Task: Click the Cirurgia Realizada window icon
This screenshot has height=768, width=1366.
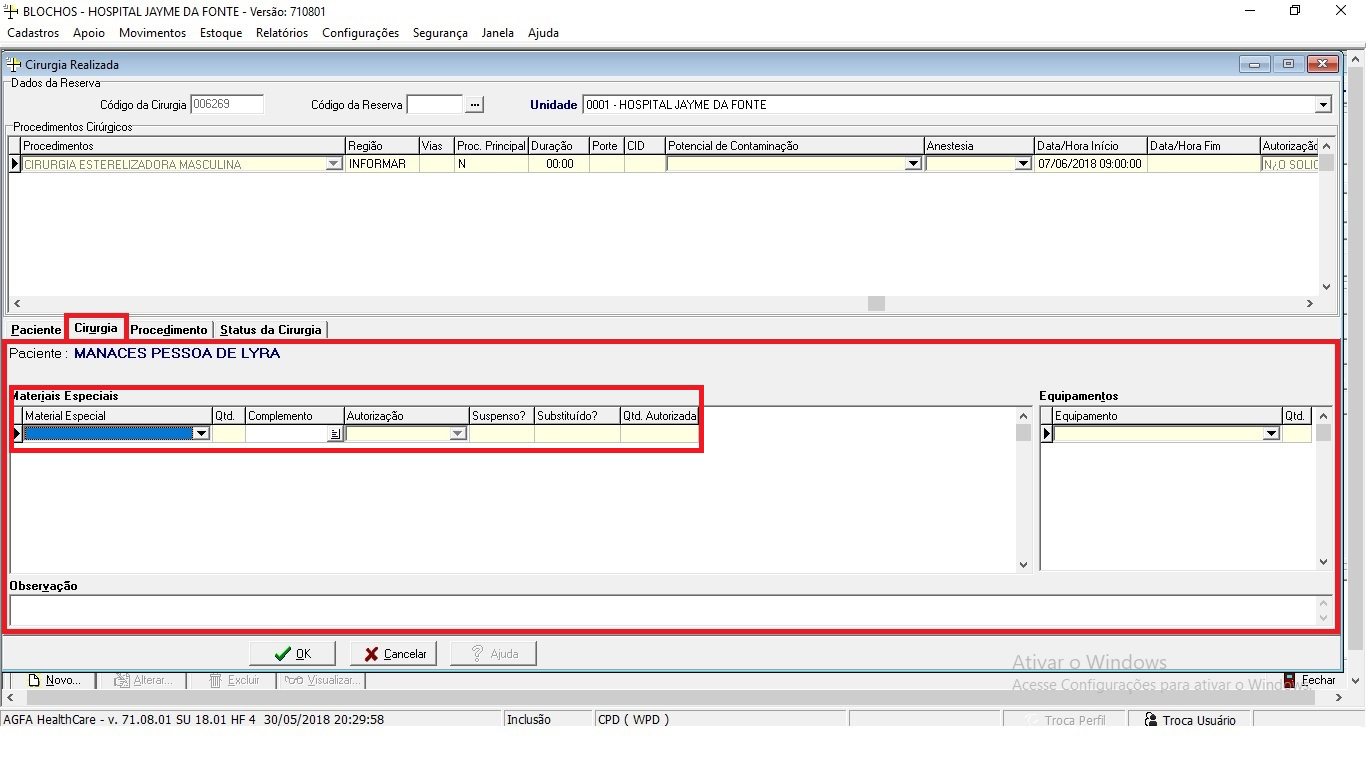Action: (x=14, y=64)
